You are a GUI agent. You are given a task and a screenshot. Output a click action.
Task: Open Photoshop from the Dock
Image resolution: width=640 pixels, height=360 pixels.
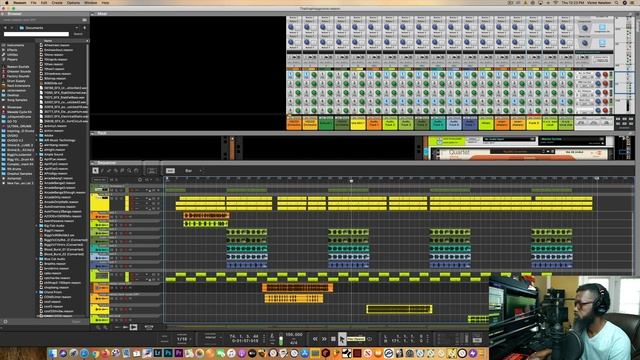click(x=168, y=353)
